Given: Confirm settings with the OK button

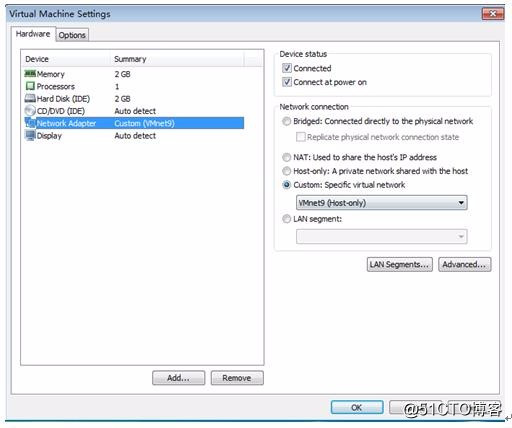Looking at the screenshot, I should [x=357, y=407].
